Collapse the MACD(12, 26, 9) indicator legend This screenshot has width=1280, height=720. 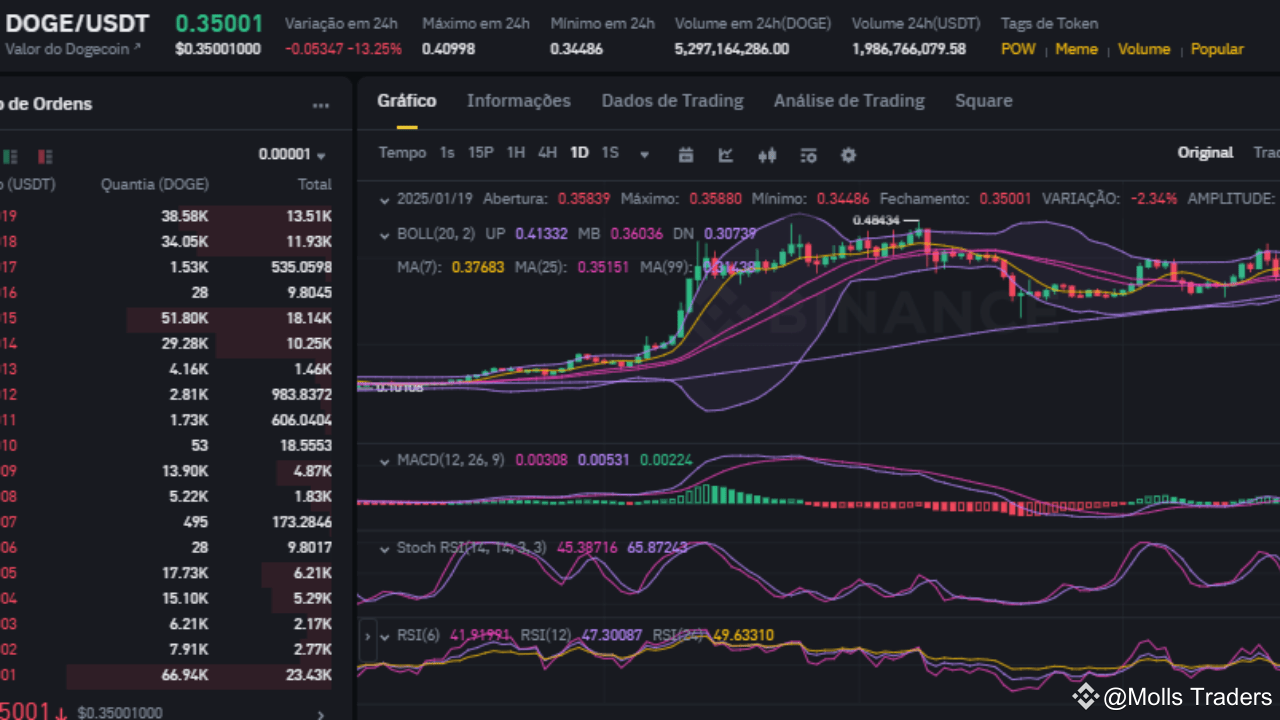[384, 461]
